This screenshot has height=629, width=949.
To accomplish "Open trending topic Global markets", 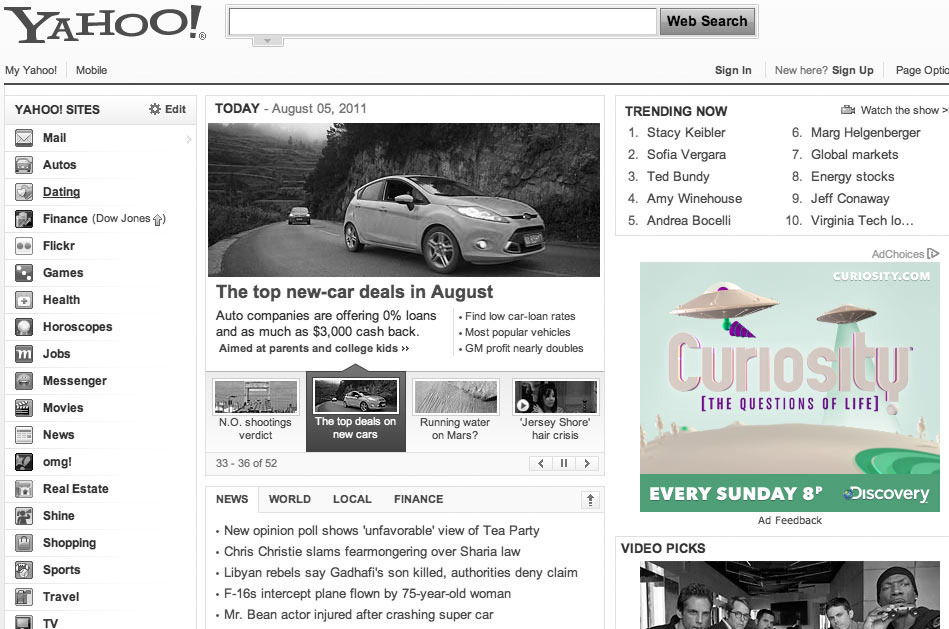I will point(855,154).
